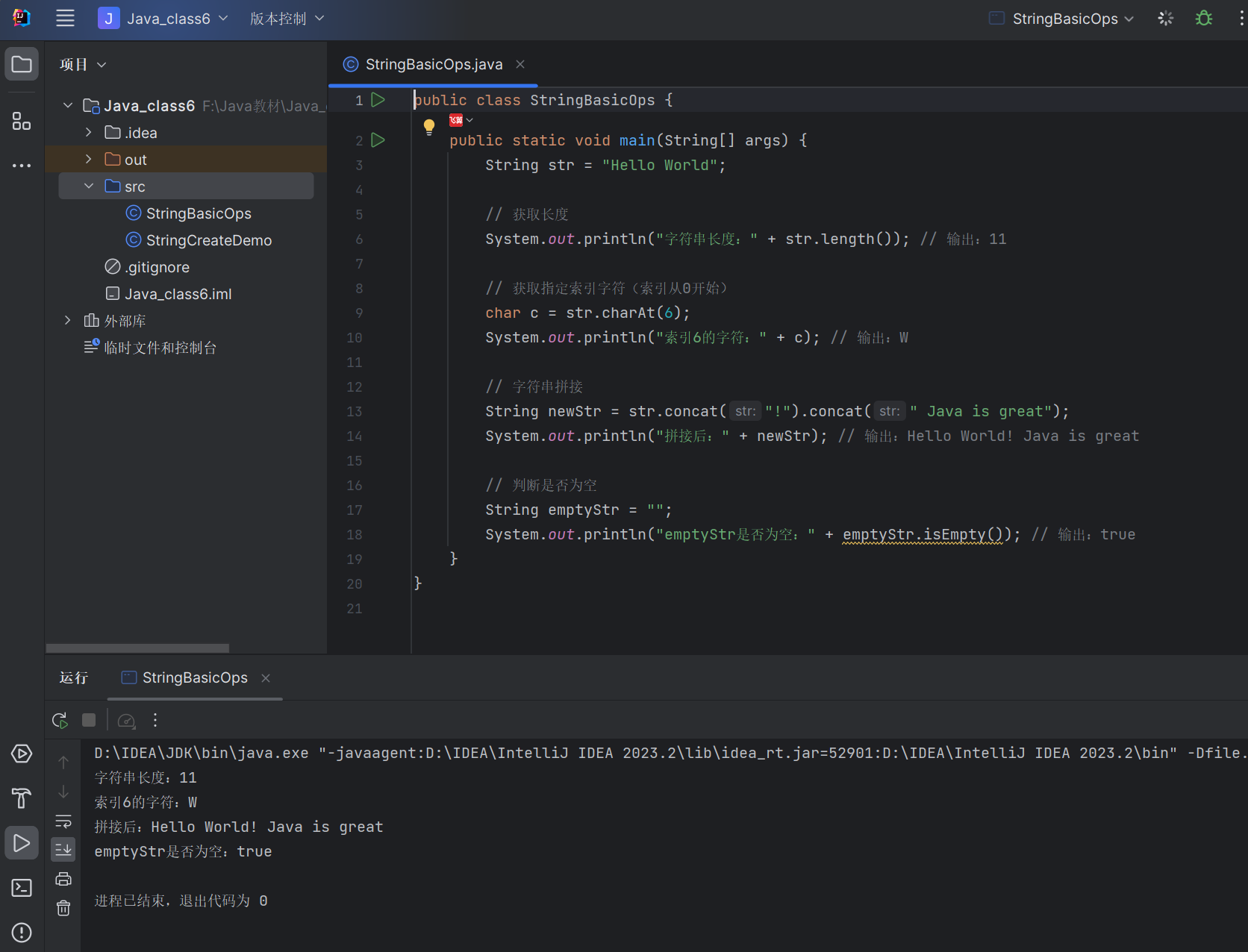Click console line "字符串长度: 11"
The image size is (1248, 952).
(146, 777)
